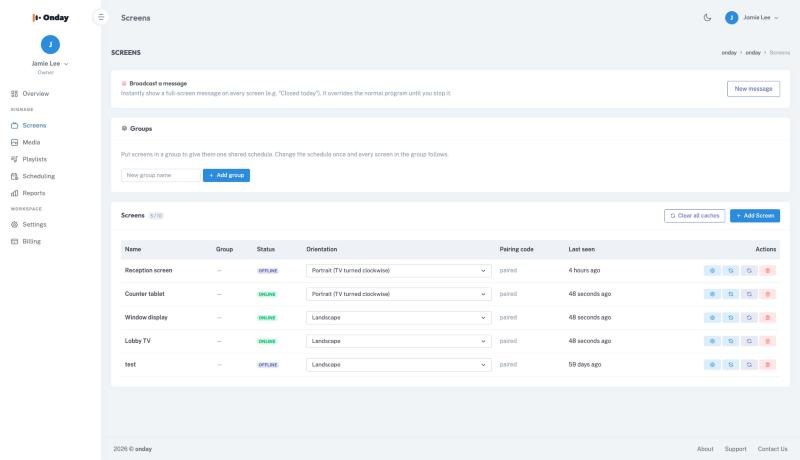Screen dimensions: 800x460
Task: Click ONLINE badge for Window display
Action: point(266,318)
